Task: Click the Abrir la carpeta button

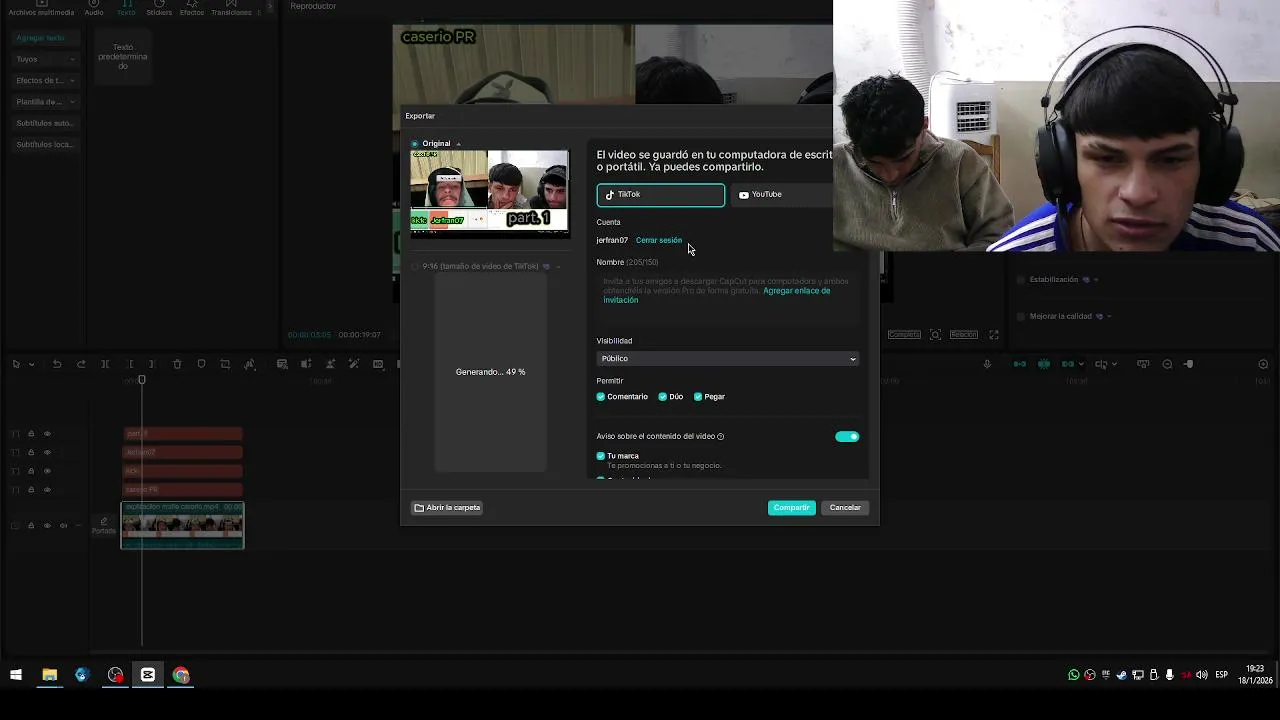Action: click(x=448, y=507)
